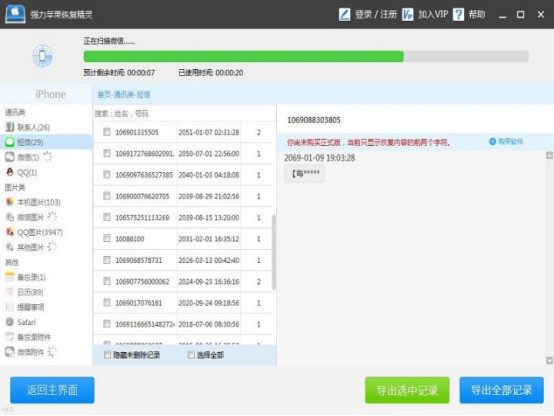Image resolution: width=554 pixels, height=416 pixels.
Task: Click timestamp 2069-01-09 19:03:28
Action: point(319,158)
